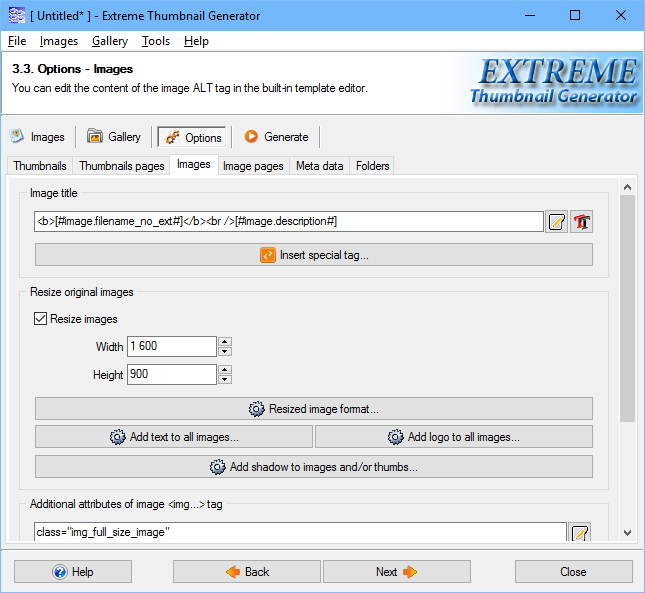Switch to the Thumbnails pages tab
Screen dimensions: 645x593
coord(122,166)
